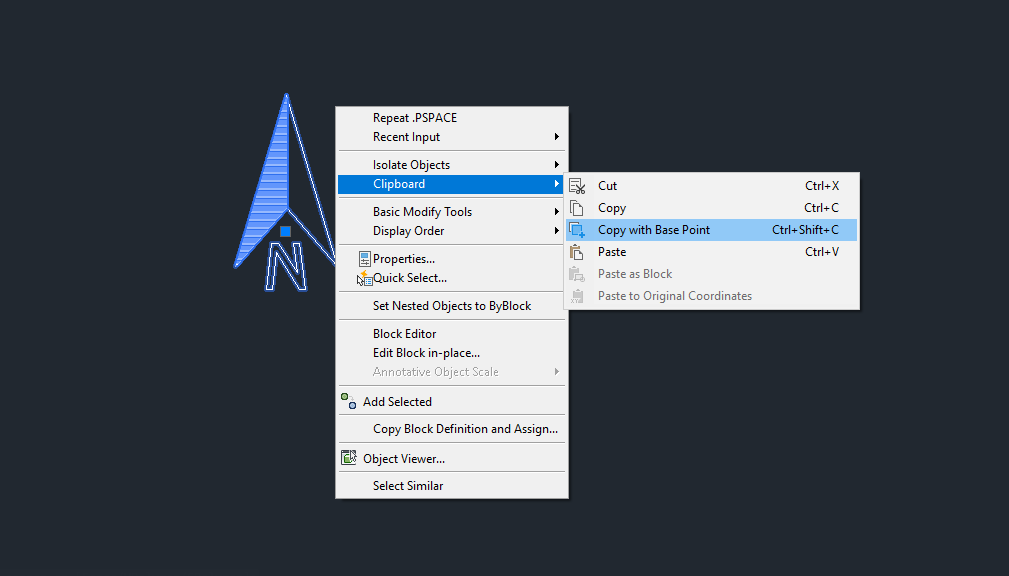Click the Properties panel icon
Viewport: 1009px width, 576px height.
click(x=365, y=259)
